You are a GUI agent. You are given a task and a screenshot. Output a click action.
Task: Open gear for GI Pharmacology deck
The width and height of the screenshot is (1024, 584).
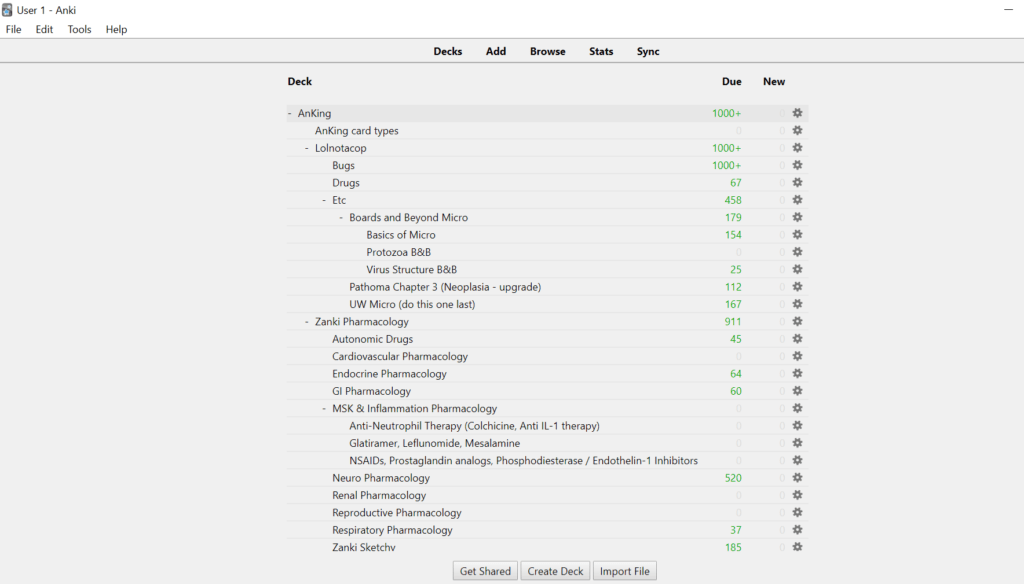[797, 391]
